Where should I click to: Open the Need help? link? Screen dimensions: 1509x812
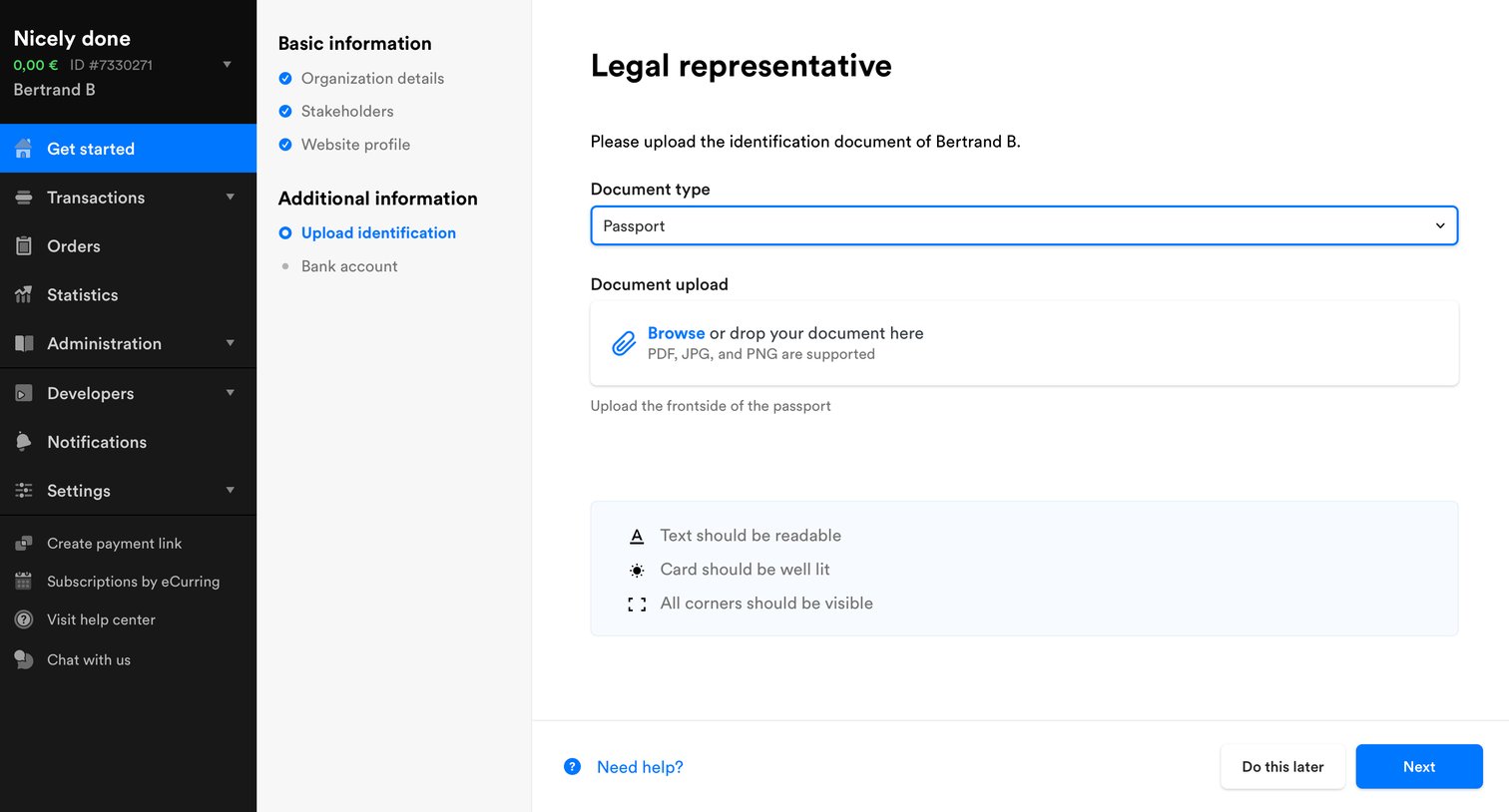(640, 767)
